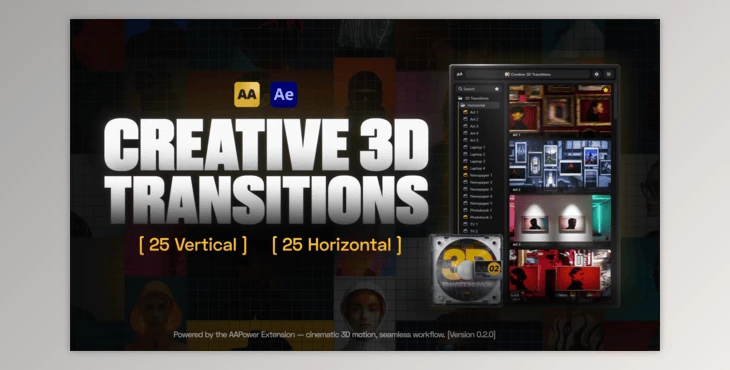Image resolution: width=730 pixels, height=370 pixels.
Task: Select the TV 2 preset
Action: 471,231
